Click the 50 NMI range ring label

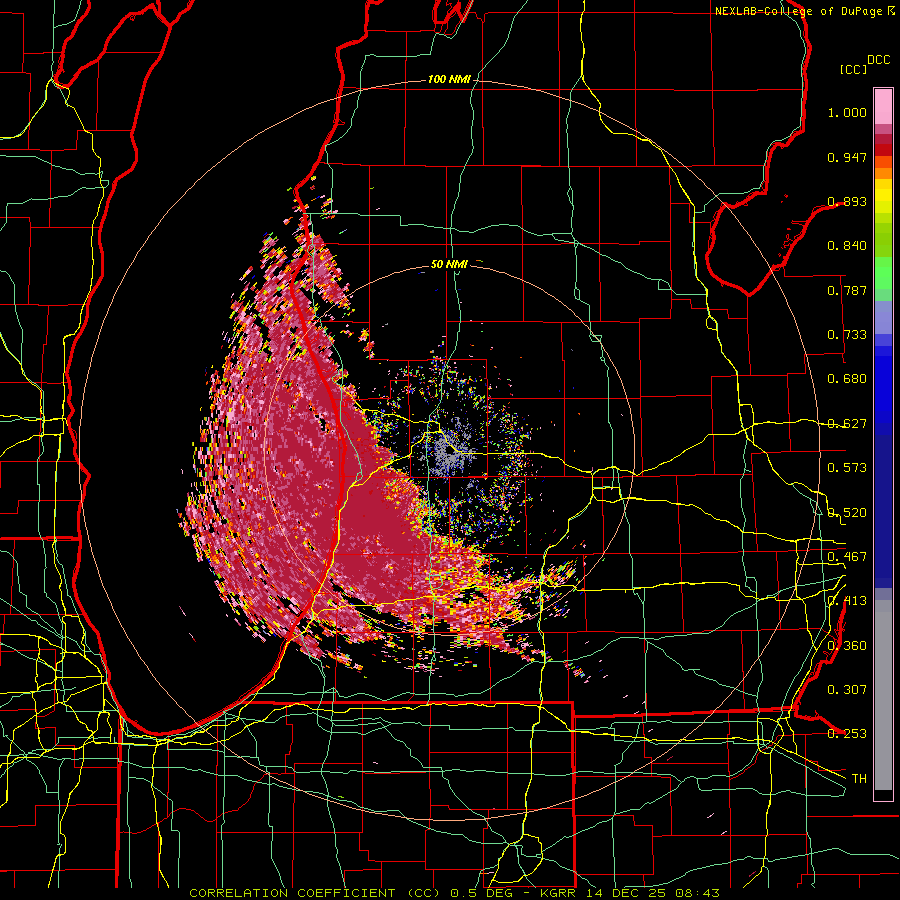pyautogui.click(x=449, y=264)
